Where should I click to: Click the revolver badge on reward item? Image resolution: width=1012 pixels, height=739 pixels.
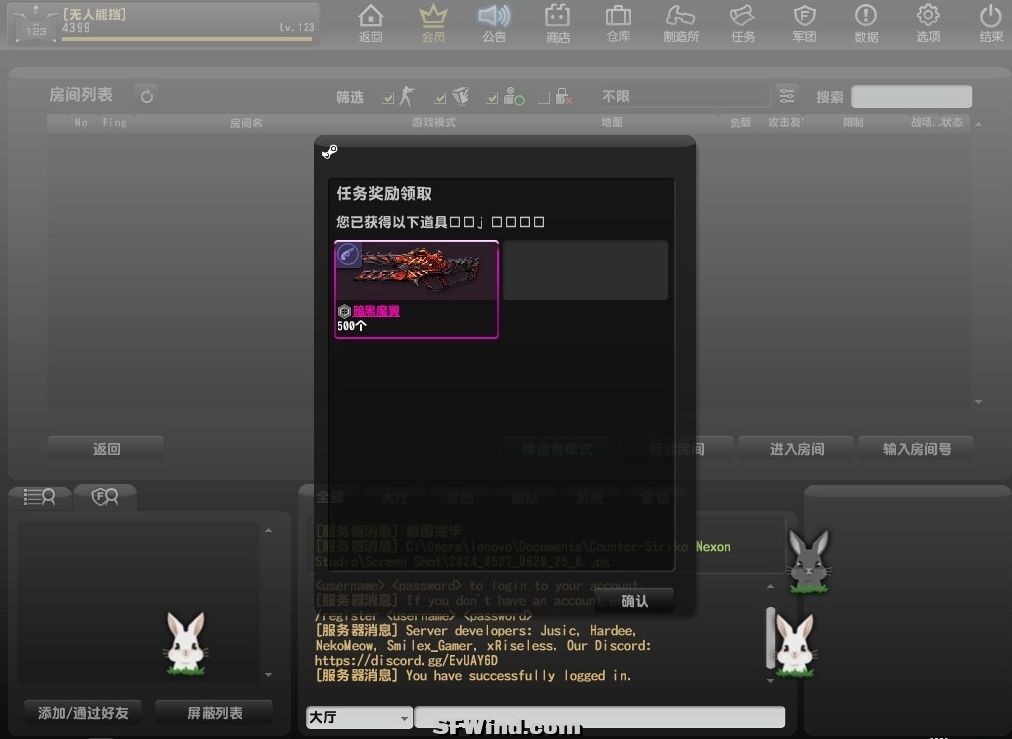(349, 254)
